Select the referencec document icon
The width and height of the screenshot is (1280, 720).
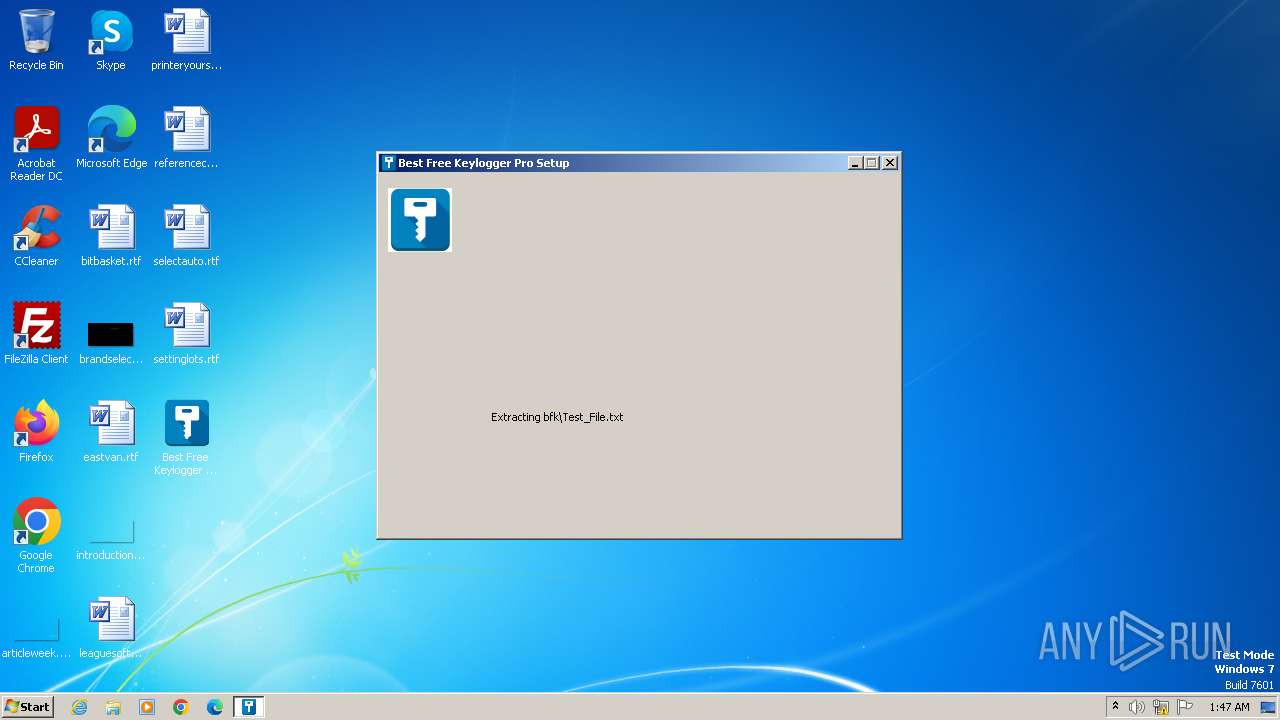point(186,138)
